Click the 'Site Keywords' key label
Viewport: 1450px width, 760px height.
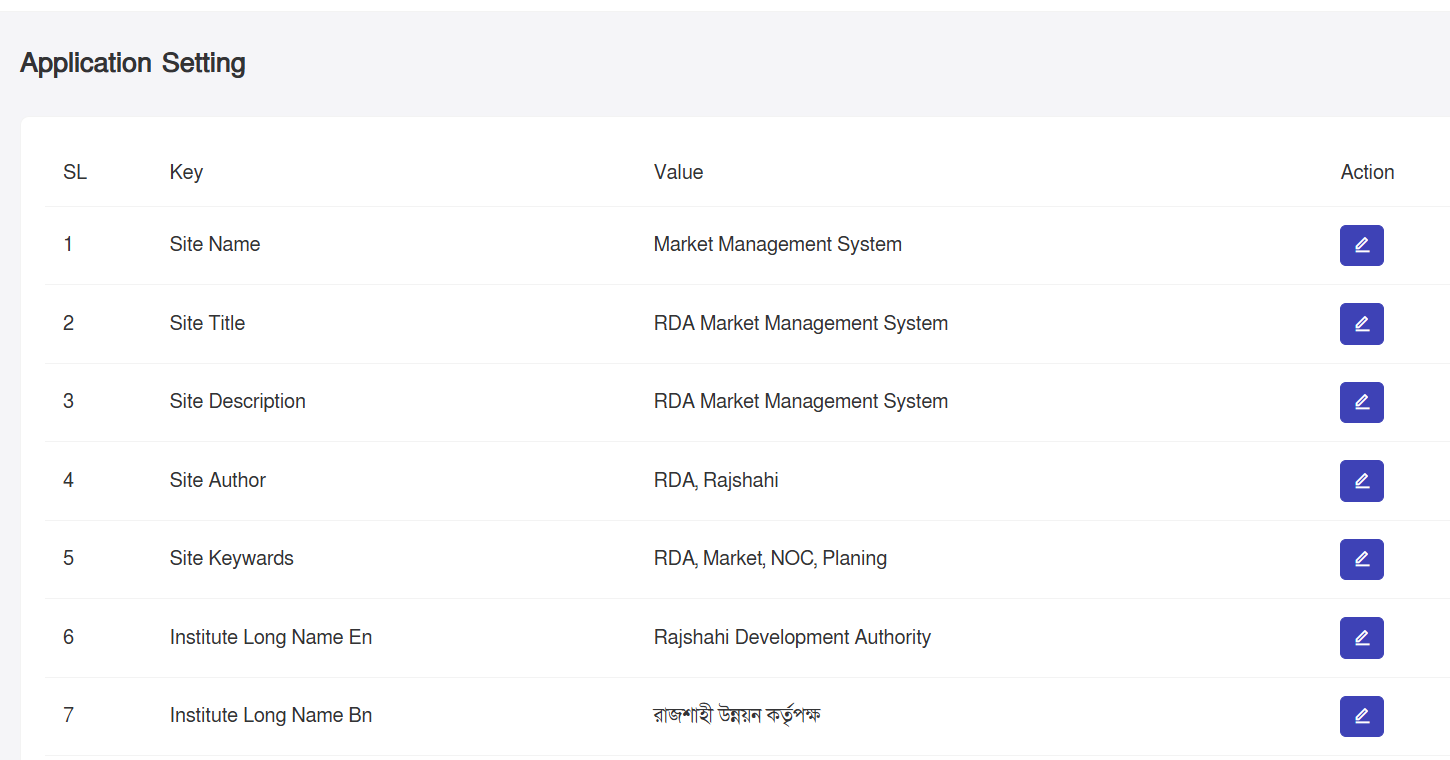click(232, 558)
